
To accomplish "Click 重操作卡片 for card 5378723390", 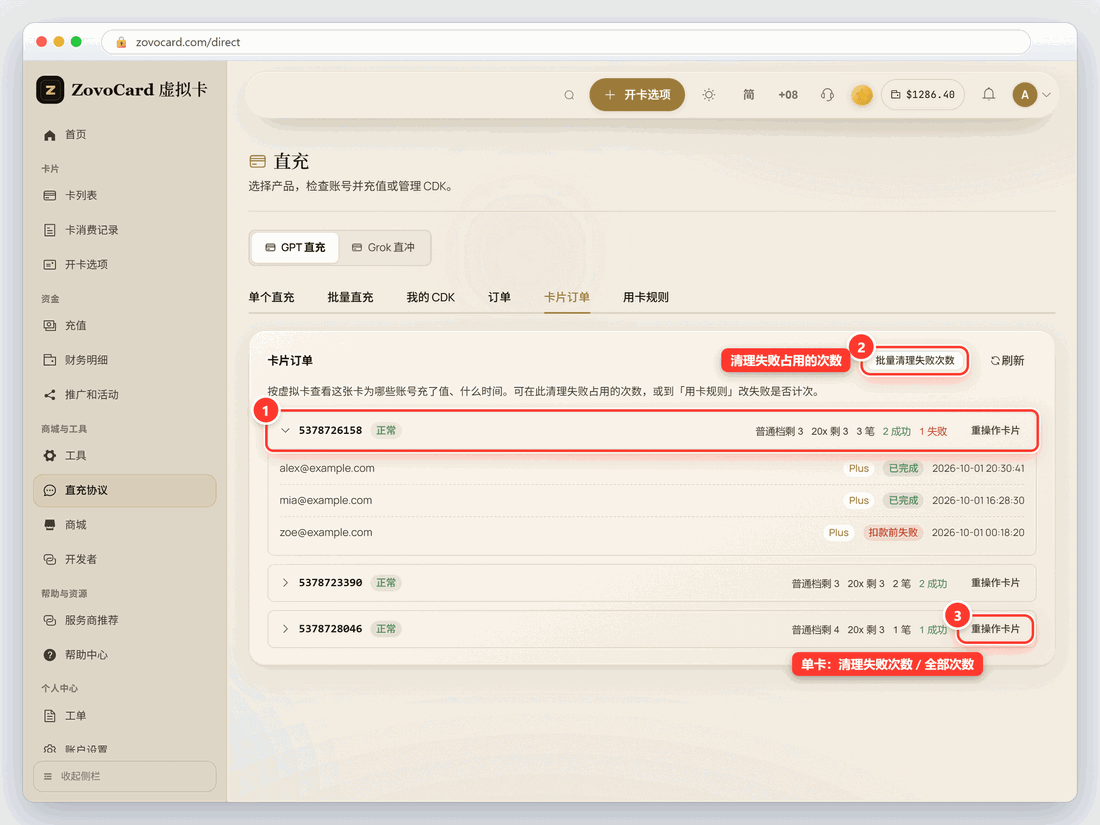I will point(995,583).
